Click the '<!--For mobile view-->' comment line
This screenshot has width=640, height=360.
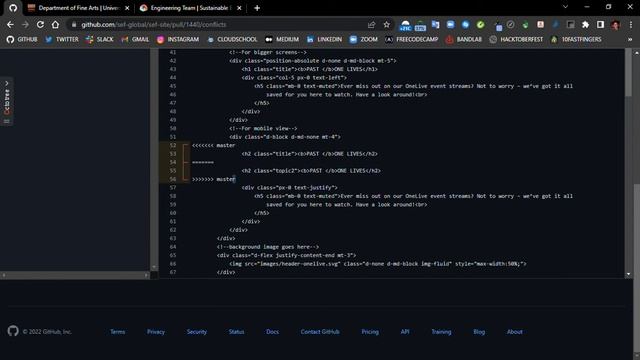point(263,129)
